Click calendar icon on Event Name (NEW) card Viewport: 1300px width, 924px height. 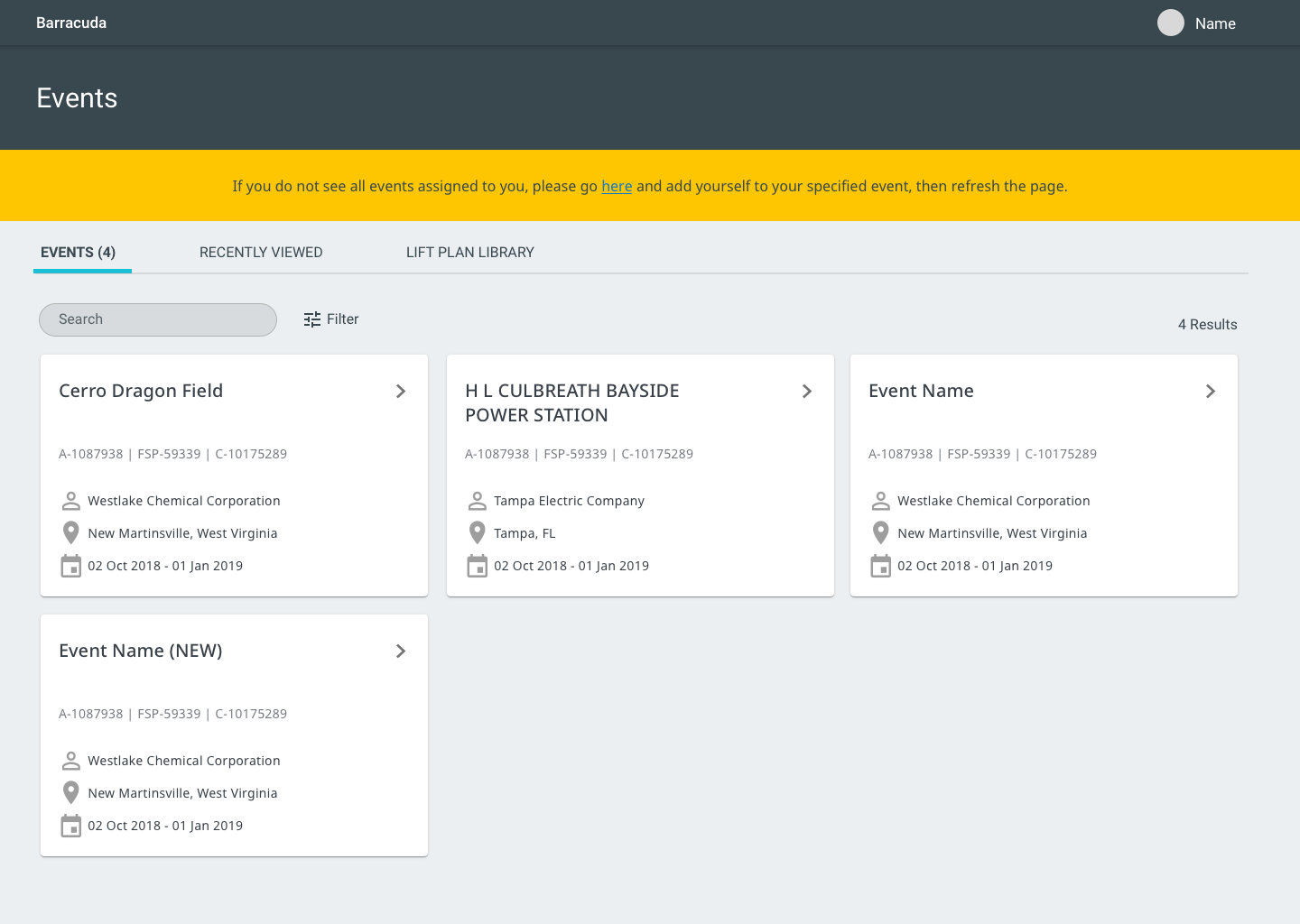click(71, 826)
